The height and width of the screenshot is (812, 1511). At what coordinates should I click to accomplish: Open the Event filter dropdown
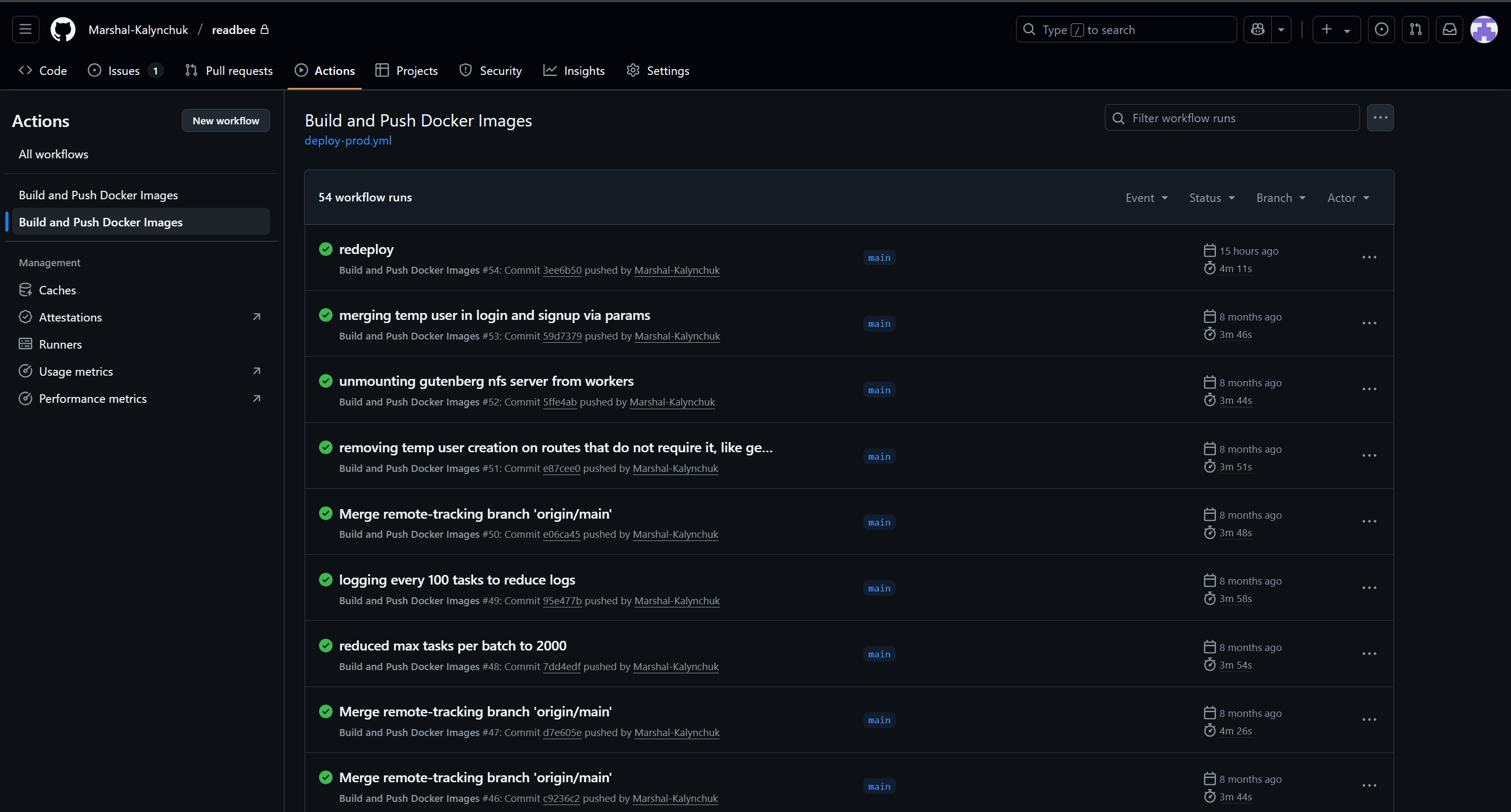coord(1146,198)
